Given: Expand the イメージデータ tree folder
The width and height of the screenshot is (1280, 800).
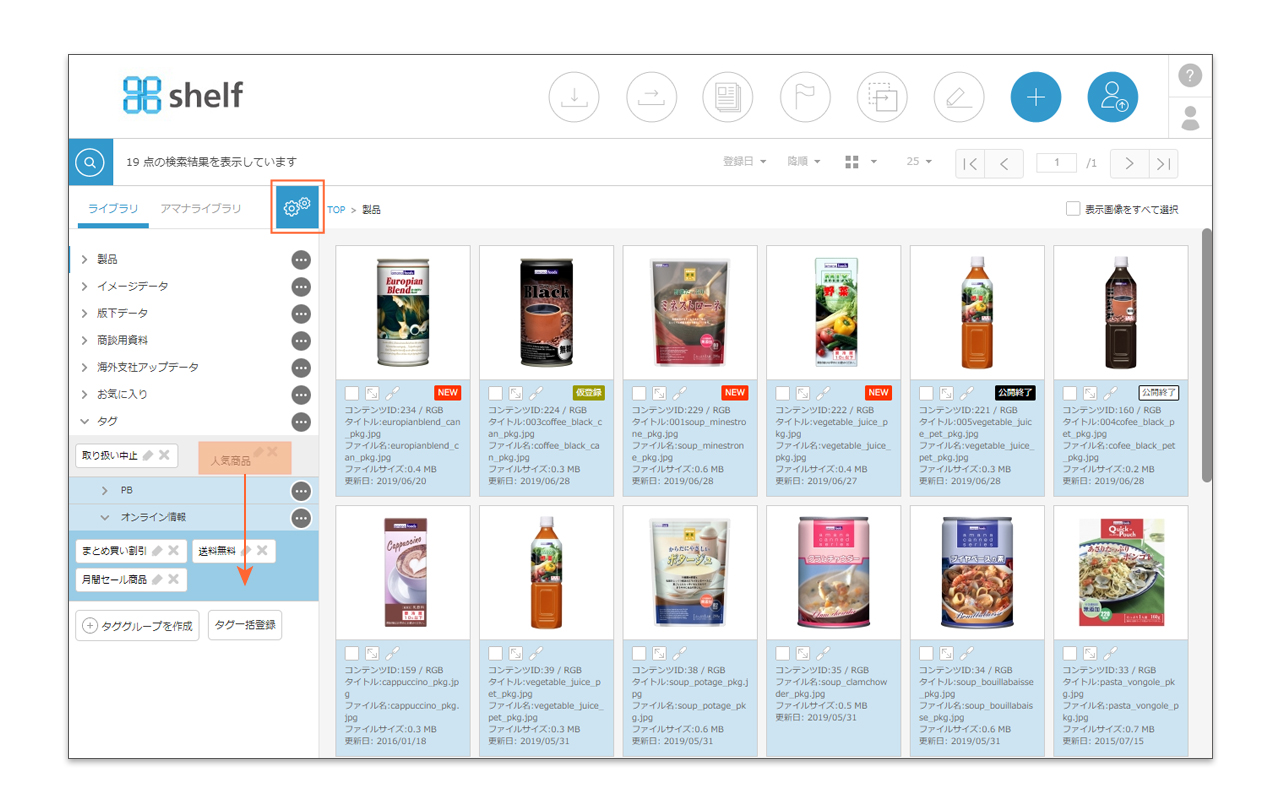Looking at the screenshot, I should coord(85,286).
